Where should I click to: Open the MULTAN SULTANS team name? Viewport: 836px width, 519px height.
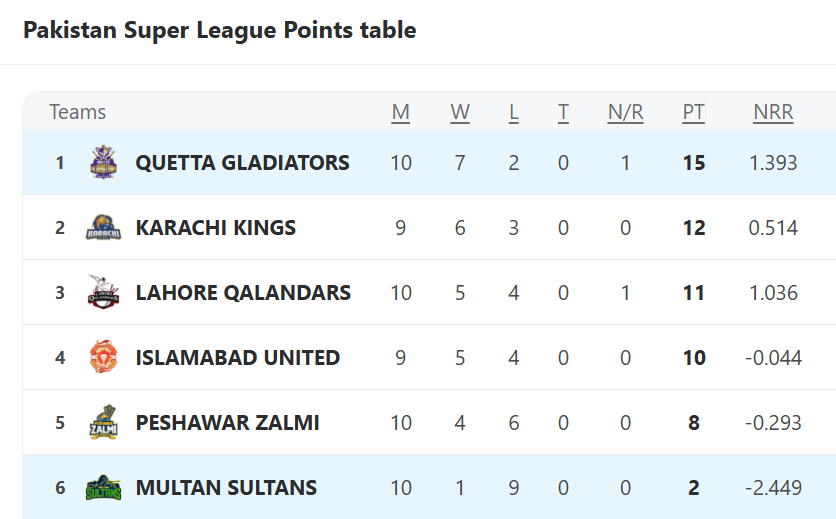tap(226, 488)
